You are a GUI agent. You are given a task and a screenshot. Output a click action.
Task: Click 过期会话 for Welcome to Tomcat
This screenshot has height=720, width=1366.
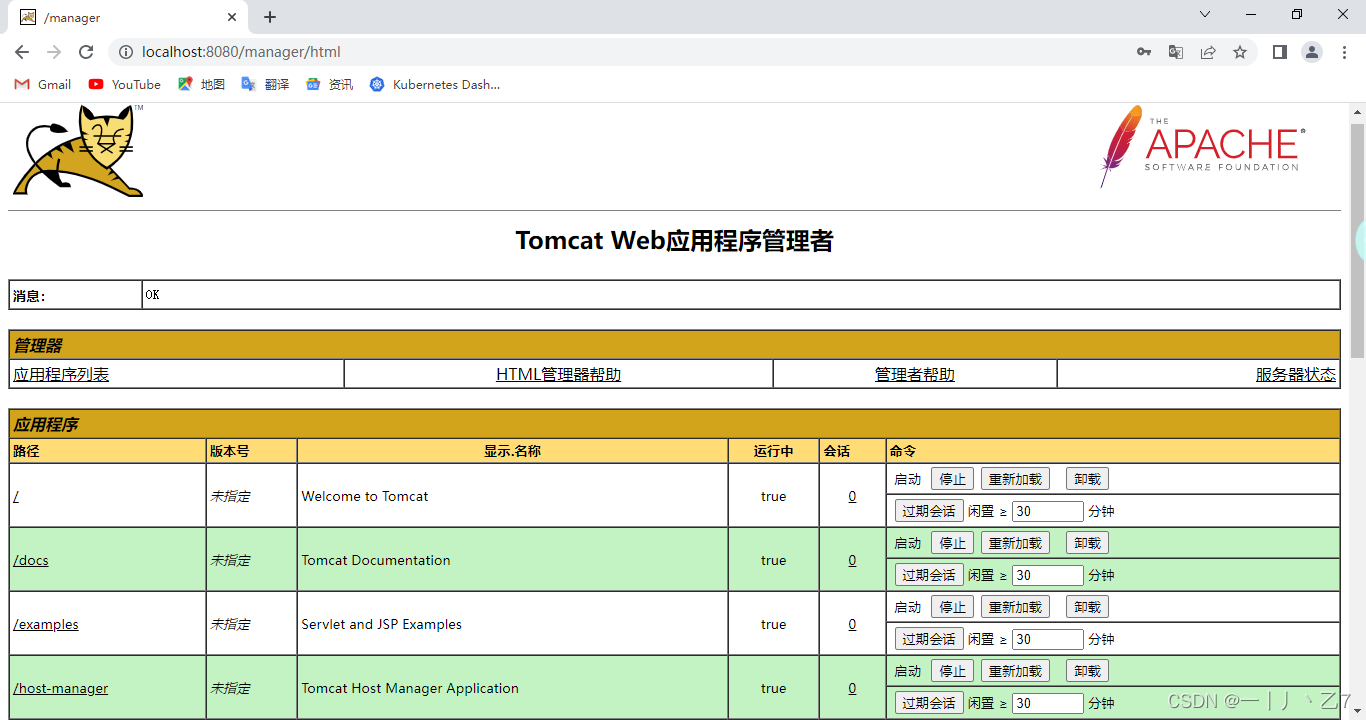pos(929,511)
